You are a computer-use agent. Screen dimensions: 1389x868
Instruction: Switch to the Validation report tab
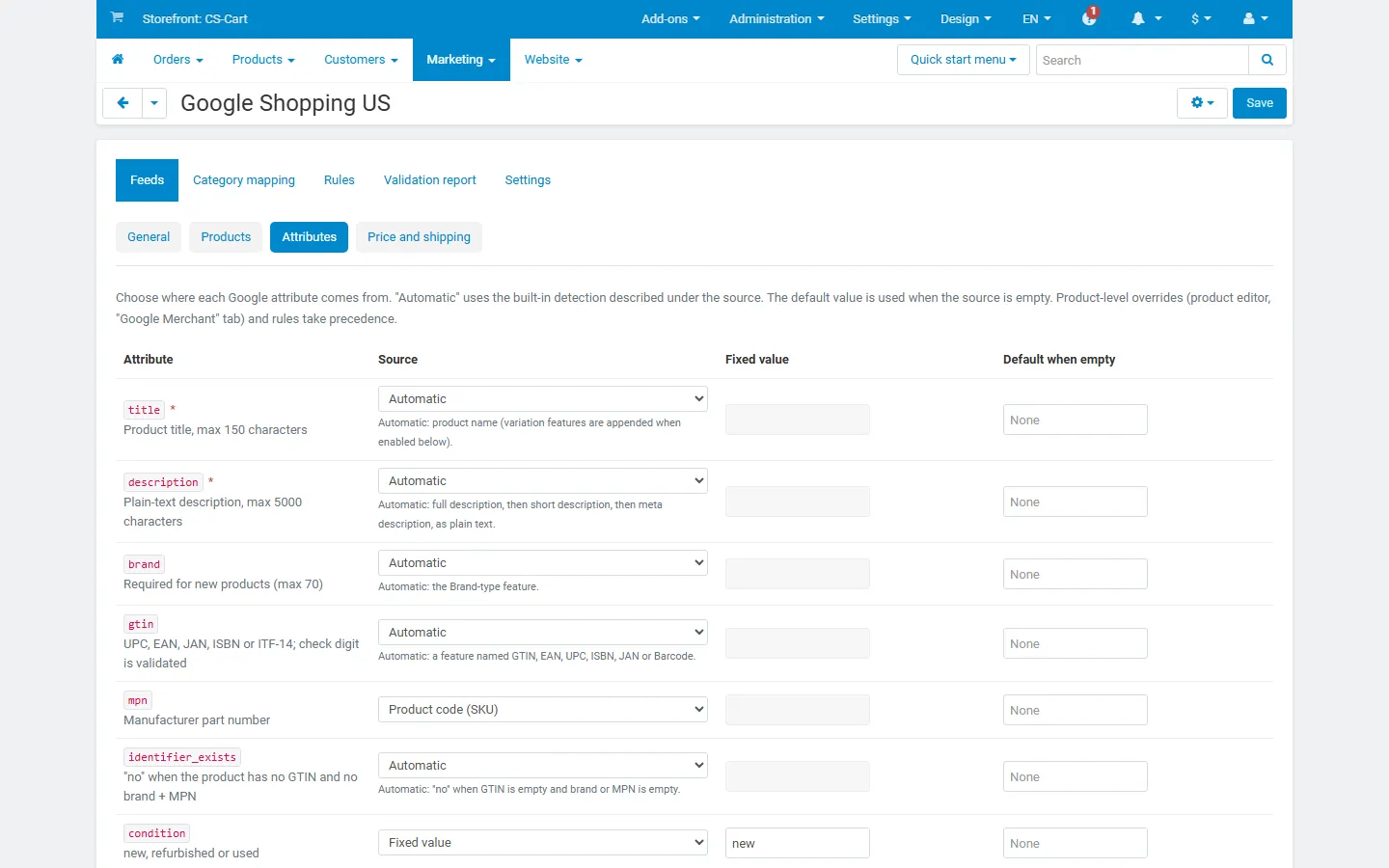pyautogui.click(x=430, y=180)
